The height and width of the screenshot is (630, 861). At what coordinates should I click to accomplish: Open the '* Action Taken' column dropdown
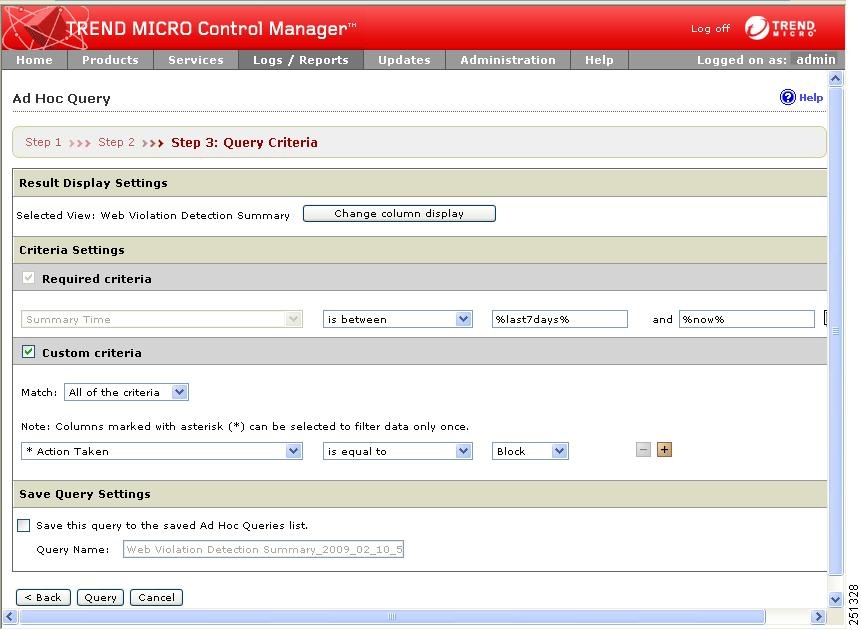(x=161, y=450)
